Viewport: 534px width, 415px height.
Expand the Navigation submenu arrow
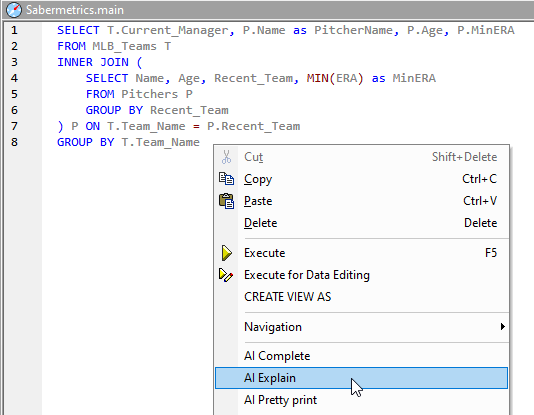(503, 327)
